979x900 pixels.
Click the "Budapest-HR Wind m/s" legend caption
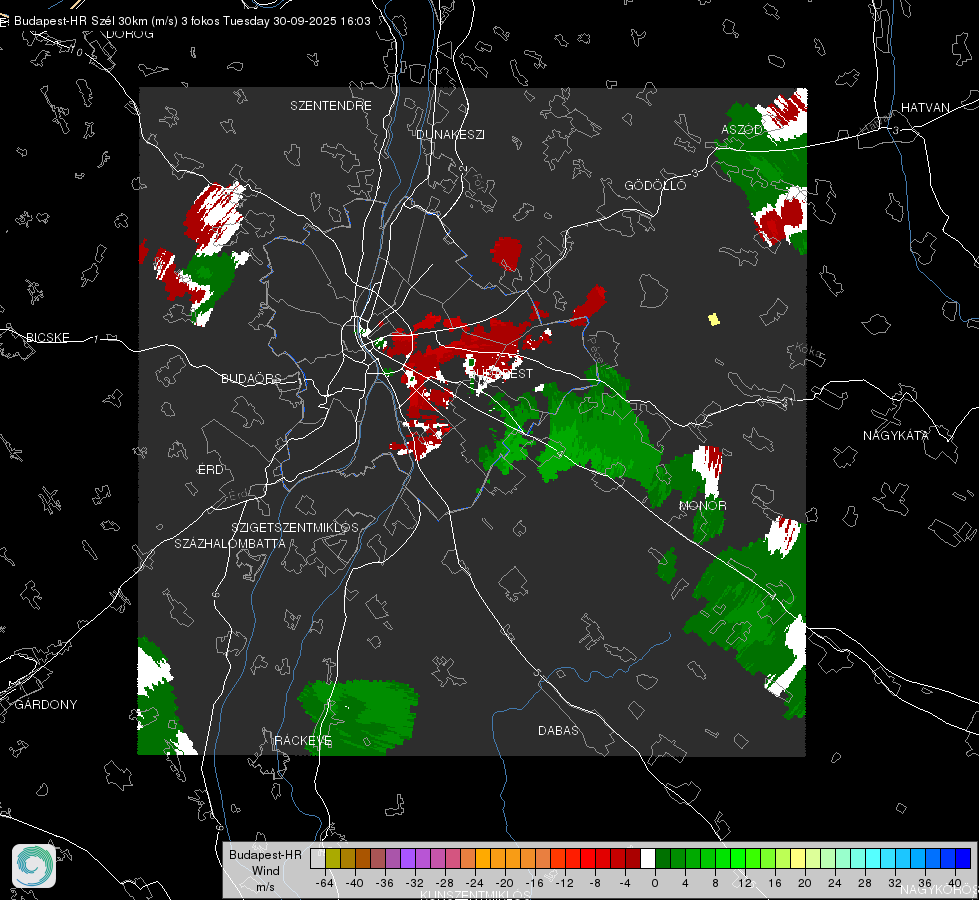click(x=265, y=871)
